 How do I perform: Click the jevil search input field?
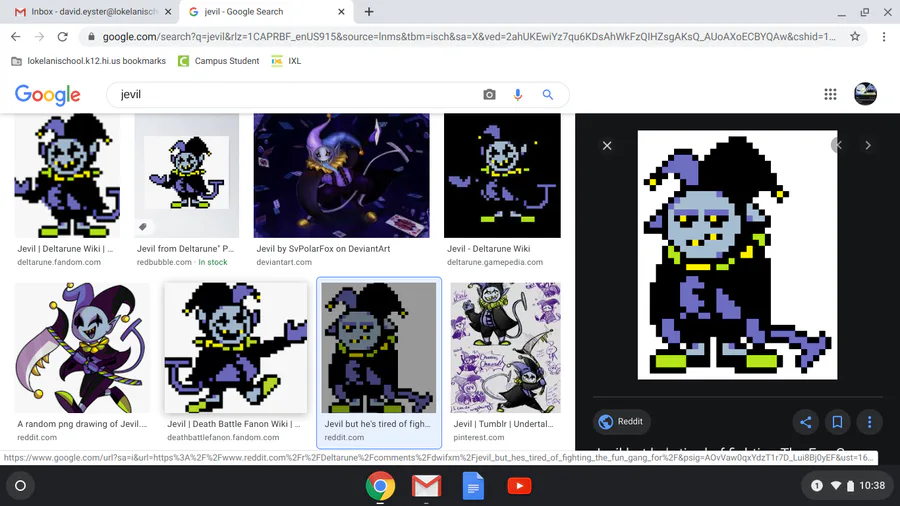296,95
